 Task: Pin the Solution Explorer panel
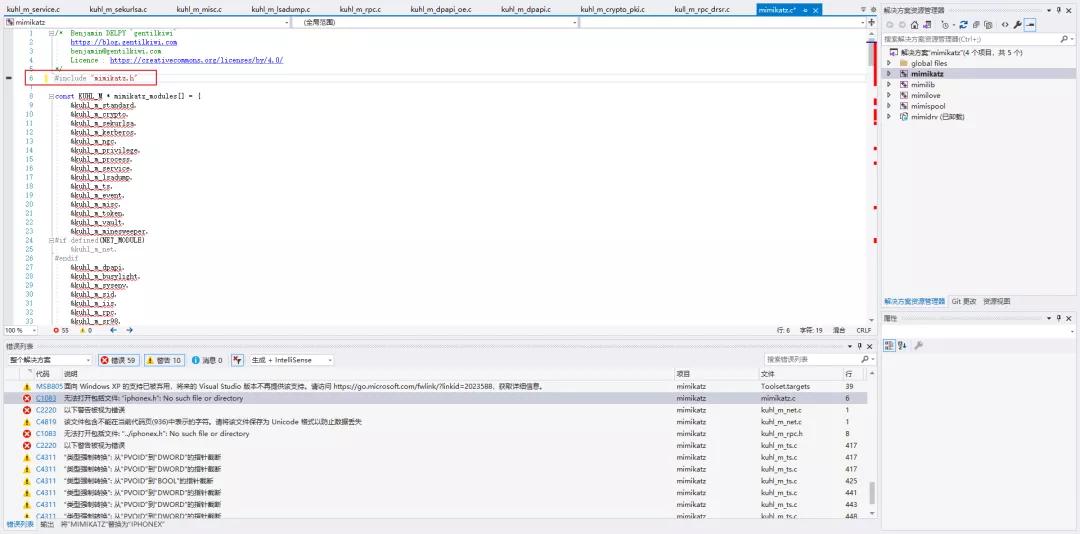tap(1059, 10)
